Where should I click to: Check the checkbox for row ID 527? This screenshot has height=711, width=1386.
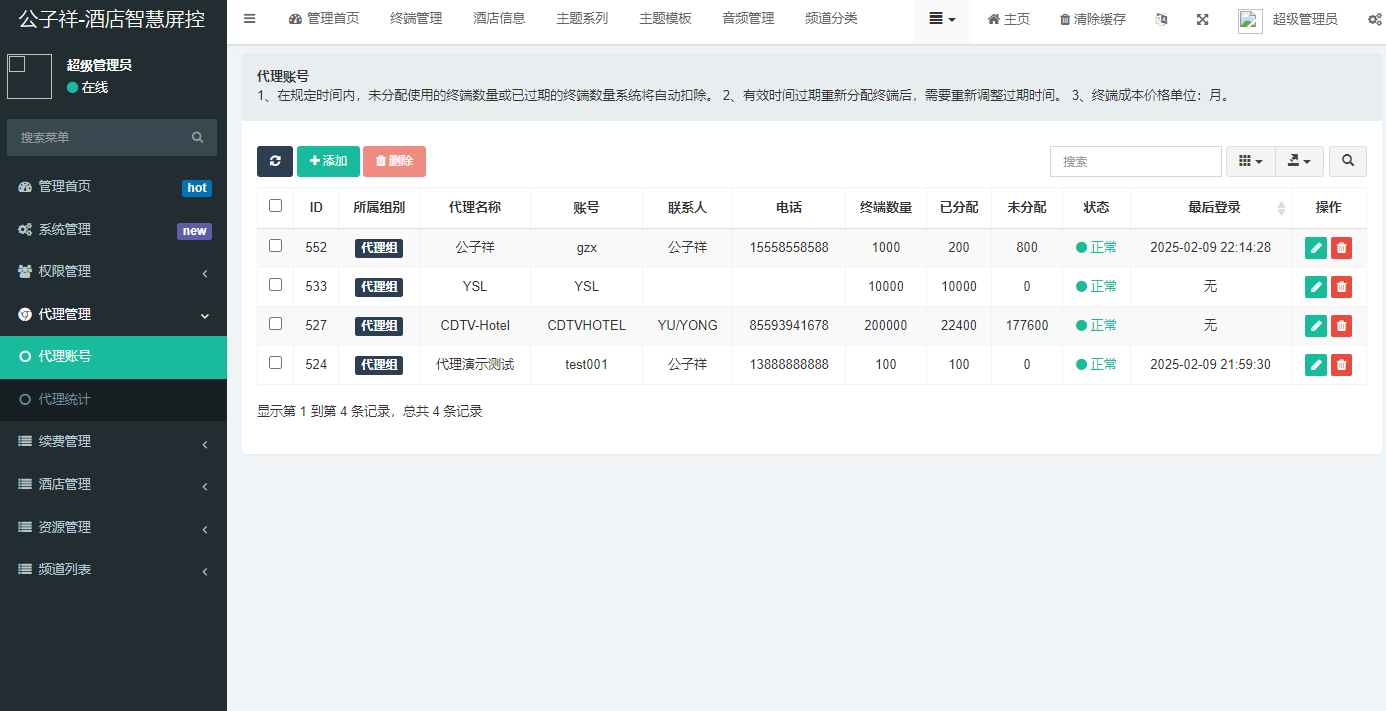pos(275,325)
